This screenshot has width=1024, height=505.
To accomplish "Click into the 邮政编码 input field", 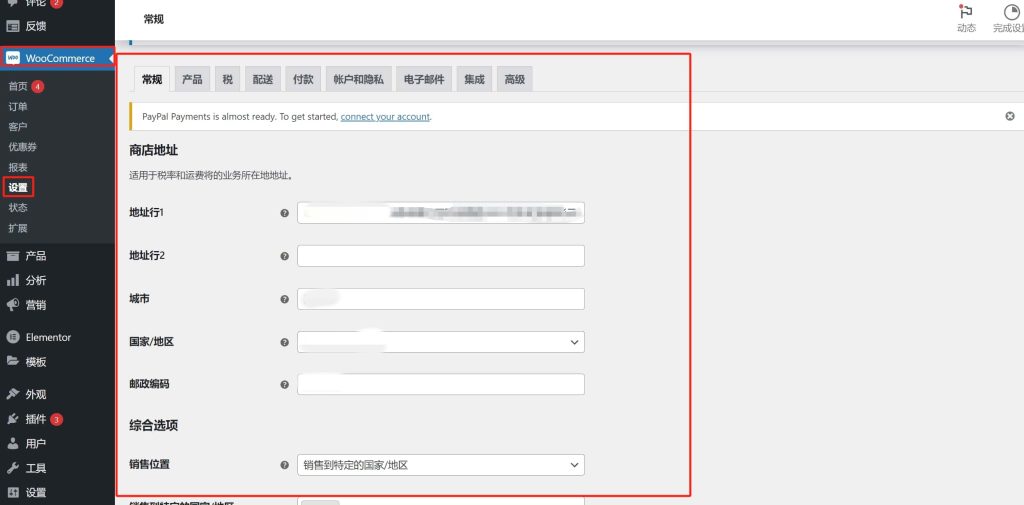I will pos(441,385).
